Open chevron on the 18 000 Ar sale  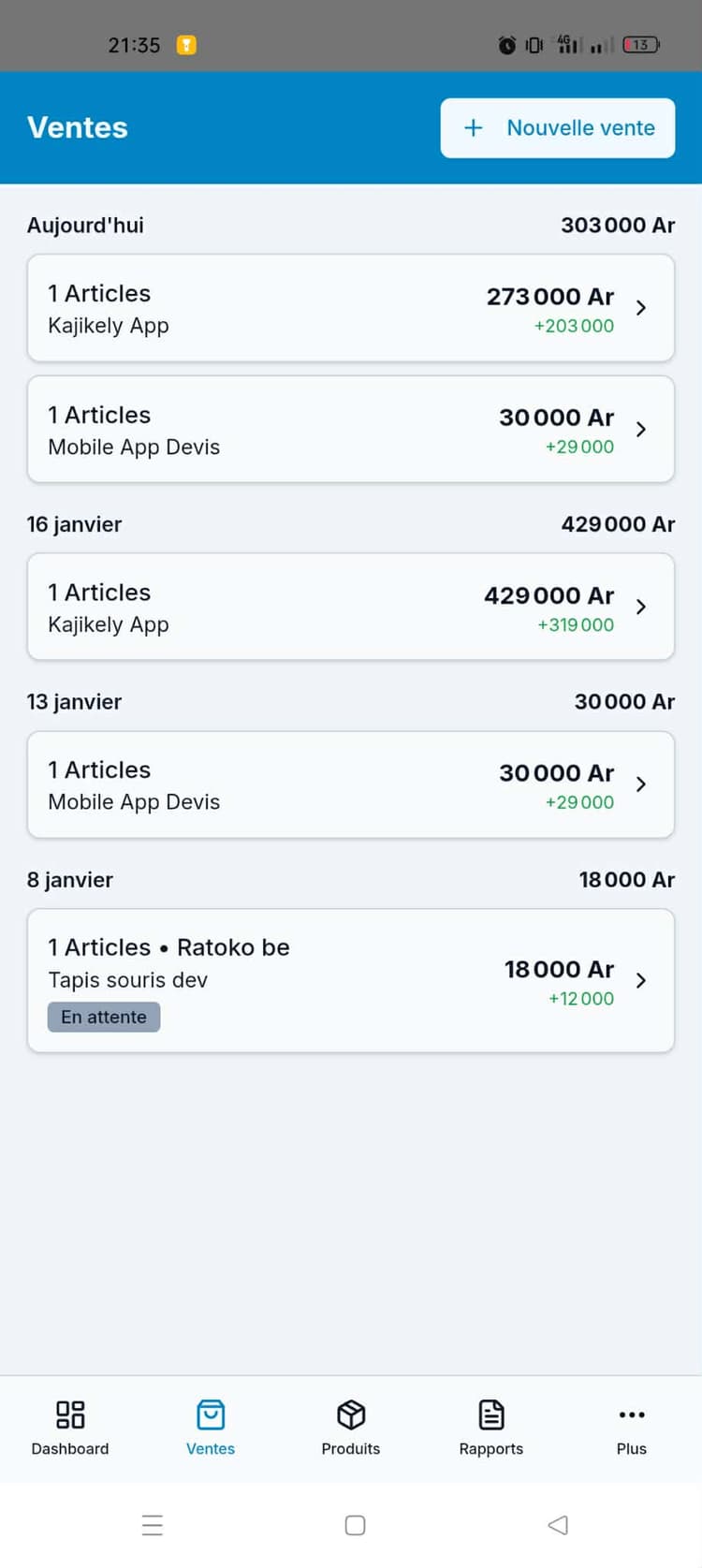pyautogui.click(x=641, y=980)
